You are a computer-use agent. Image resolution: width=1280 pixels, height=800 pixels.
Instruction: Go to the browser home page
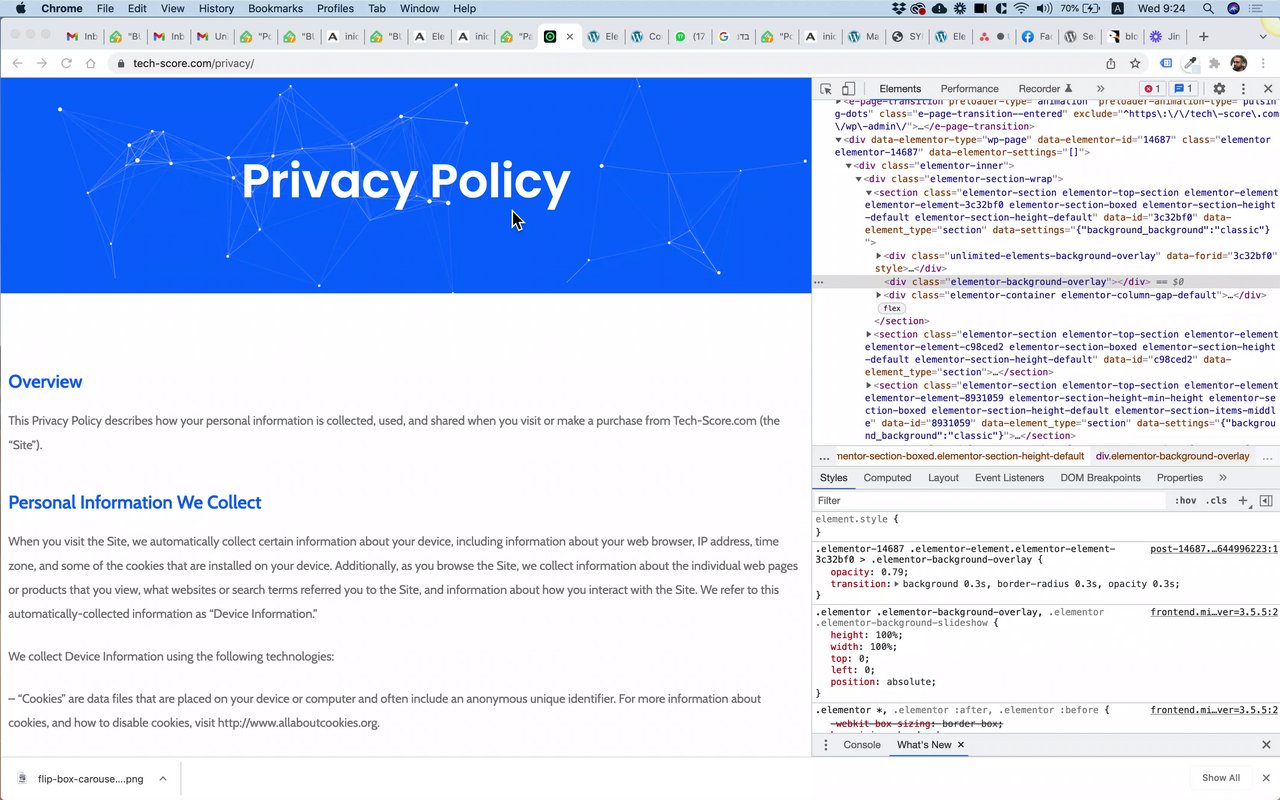click(91, 63)
